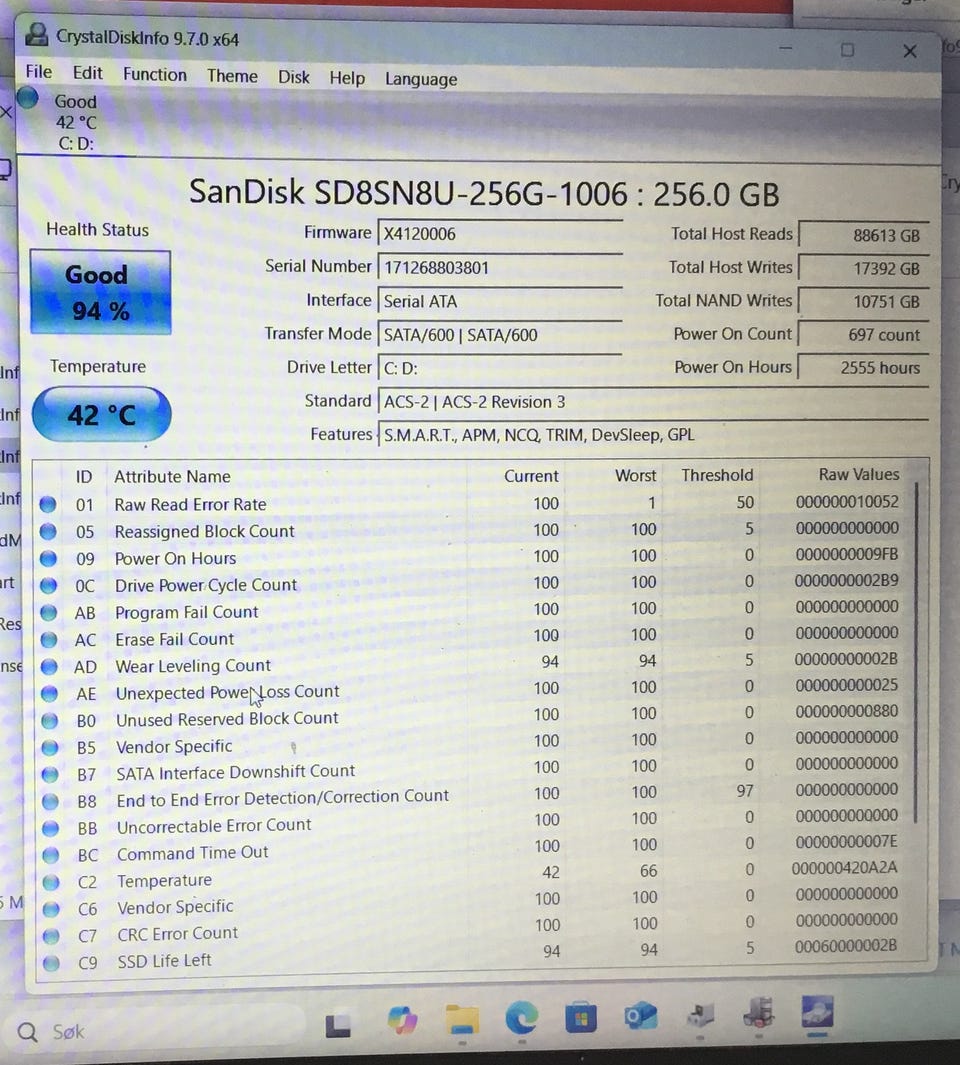Viewport: 960px width, 1065px height.
Task: Open the Disk menu
Action: click(x=294, y=77)
